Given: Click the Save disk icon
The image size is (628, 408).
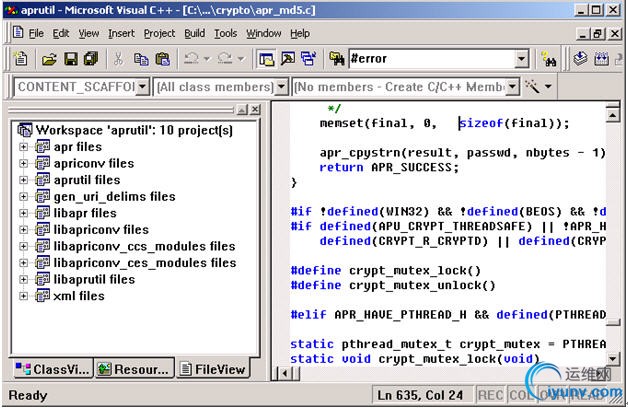Looking at the screenshot, I should point(71,59).
